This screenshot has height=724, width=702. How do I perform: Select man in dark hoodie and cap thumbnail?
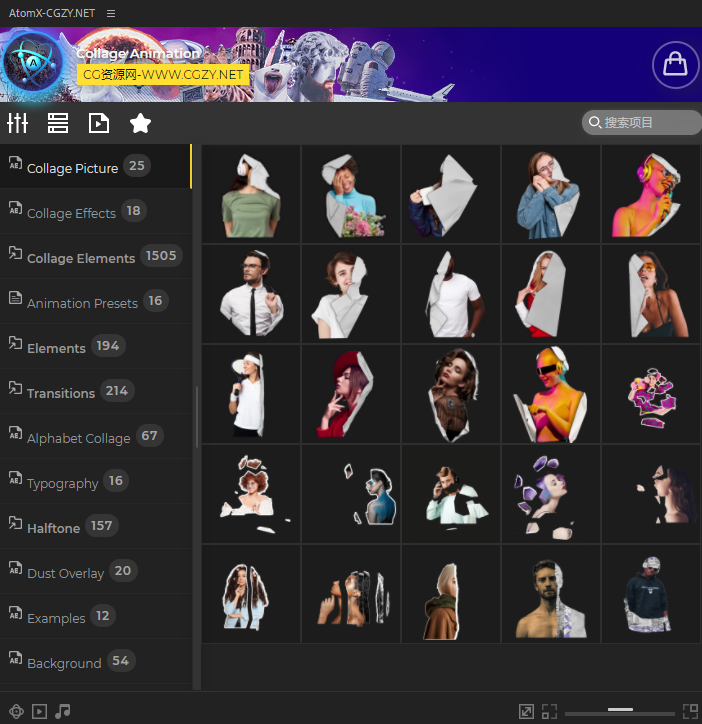[x=651, y=594]
